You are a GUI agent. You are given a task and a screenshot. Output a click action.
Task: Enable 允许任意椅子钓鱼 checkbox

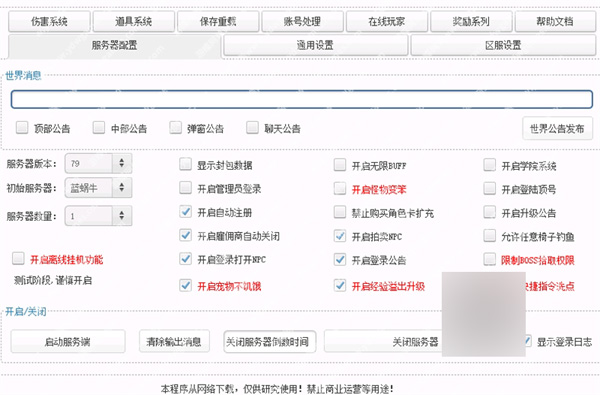tap(490, 236)
